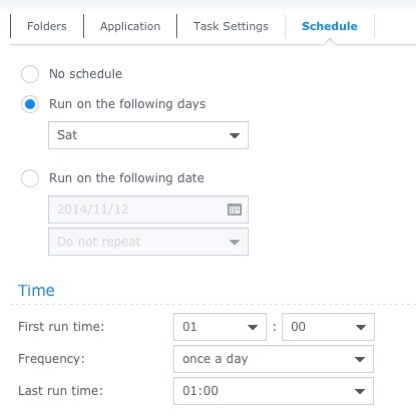The width and height of the screenshot is (416, 418).
Task: Click the 2014/11/12 date field
Action: (x=148, y=210)
